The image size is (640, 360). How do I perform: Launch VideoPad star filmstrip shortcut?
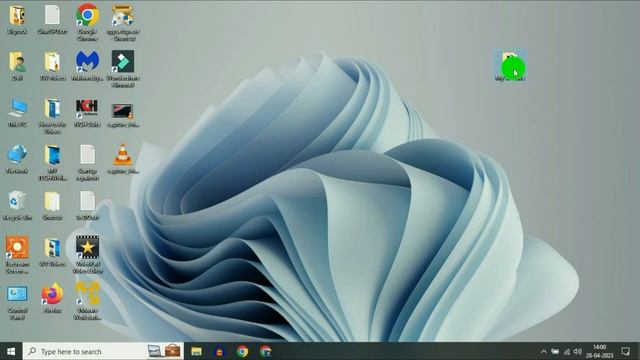(x=87, y=254)
